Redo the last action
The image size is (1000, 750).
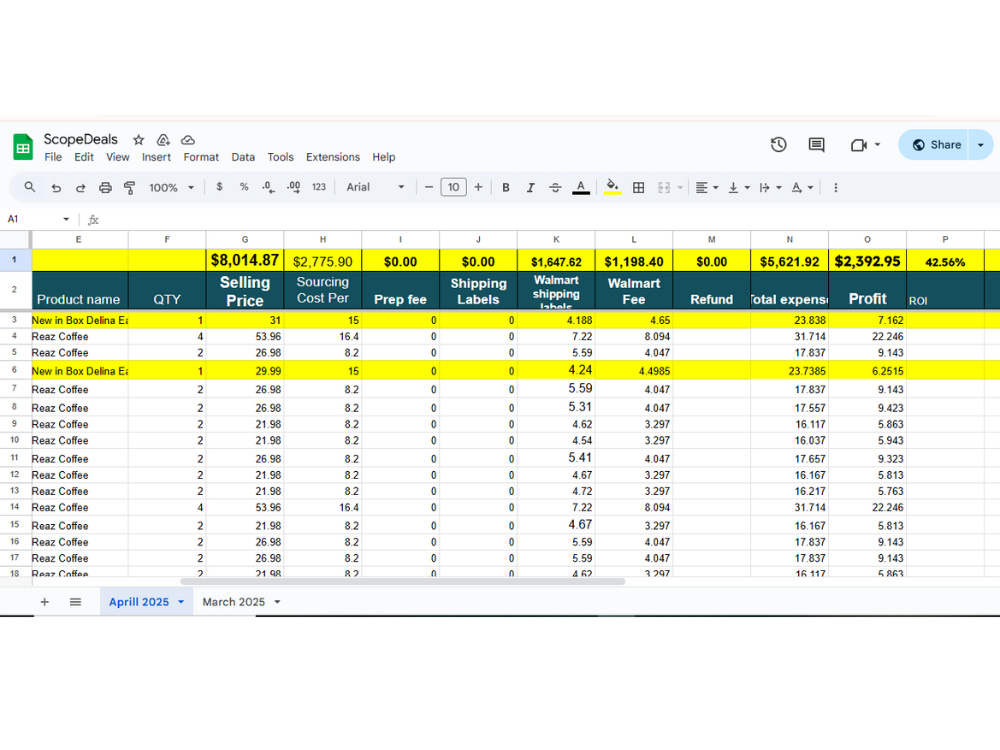coord(80,188)
